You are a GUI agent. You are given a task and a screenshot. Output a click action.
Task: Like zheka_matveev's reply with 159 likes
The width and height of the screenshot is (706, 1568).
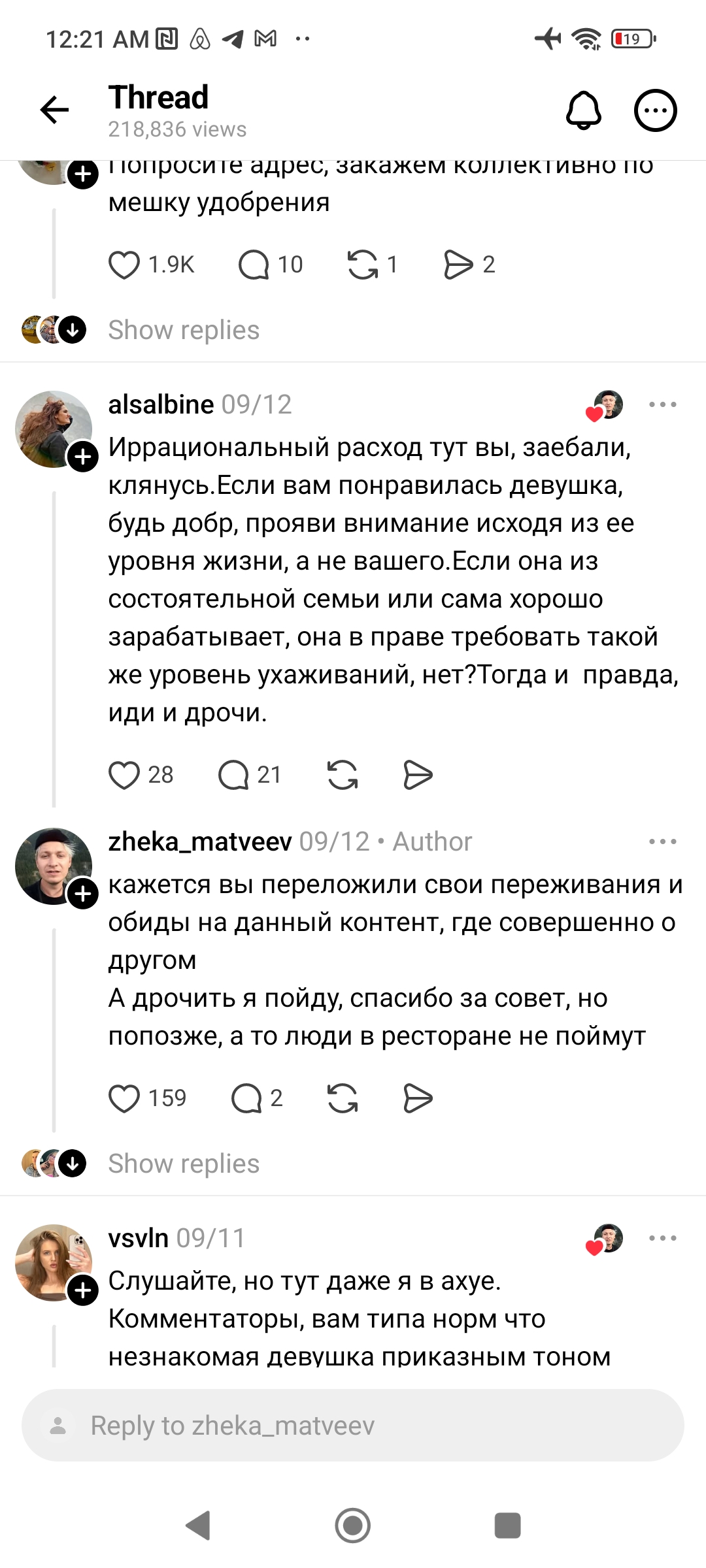click(x=124, y=1098)
